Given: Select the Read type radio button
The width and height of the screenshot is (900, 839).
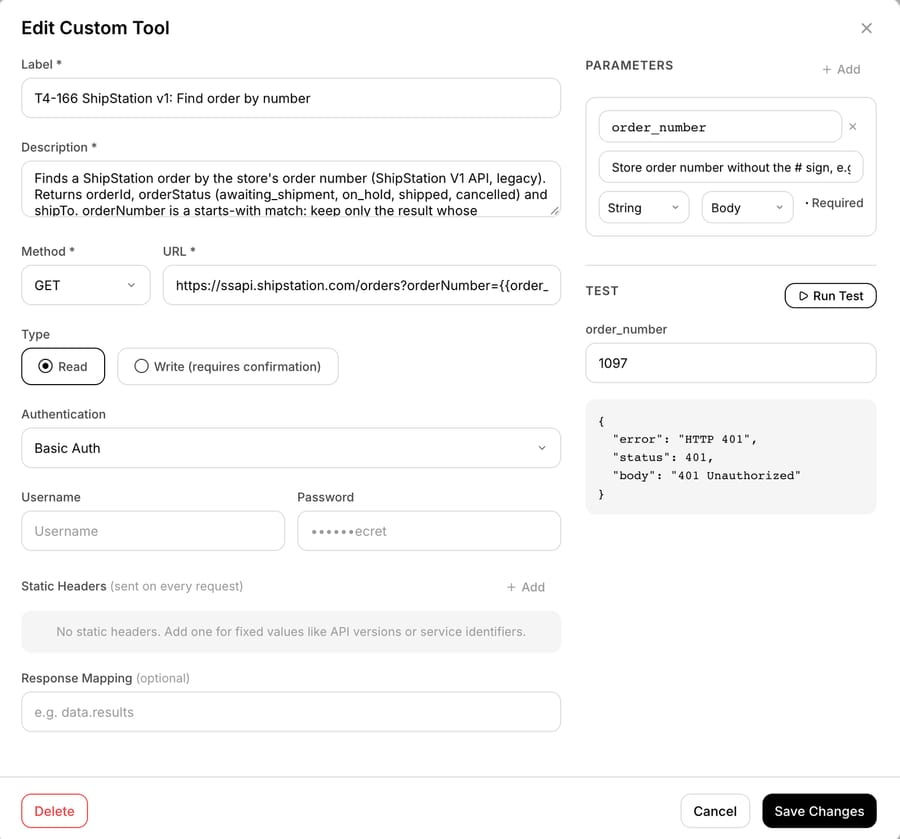Looking at the screenshot, I should coord(63,366).
